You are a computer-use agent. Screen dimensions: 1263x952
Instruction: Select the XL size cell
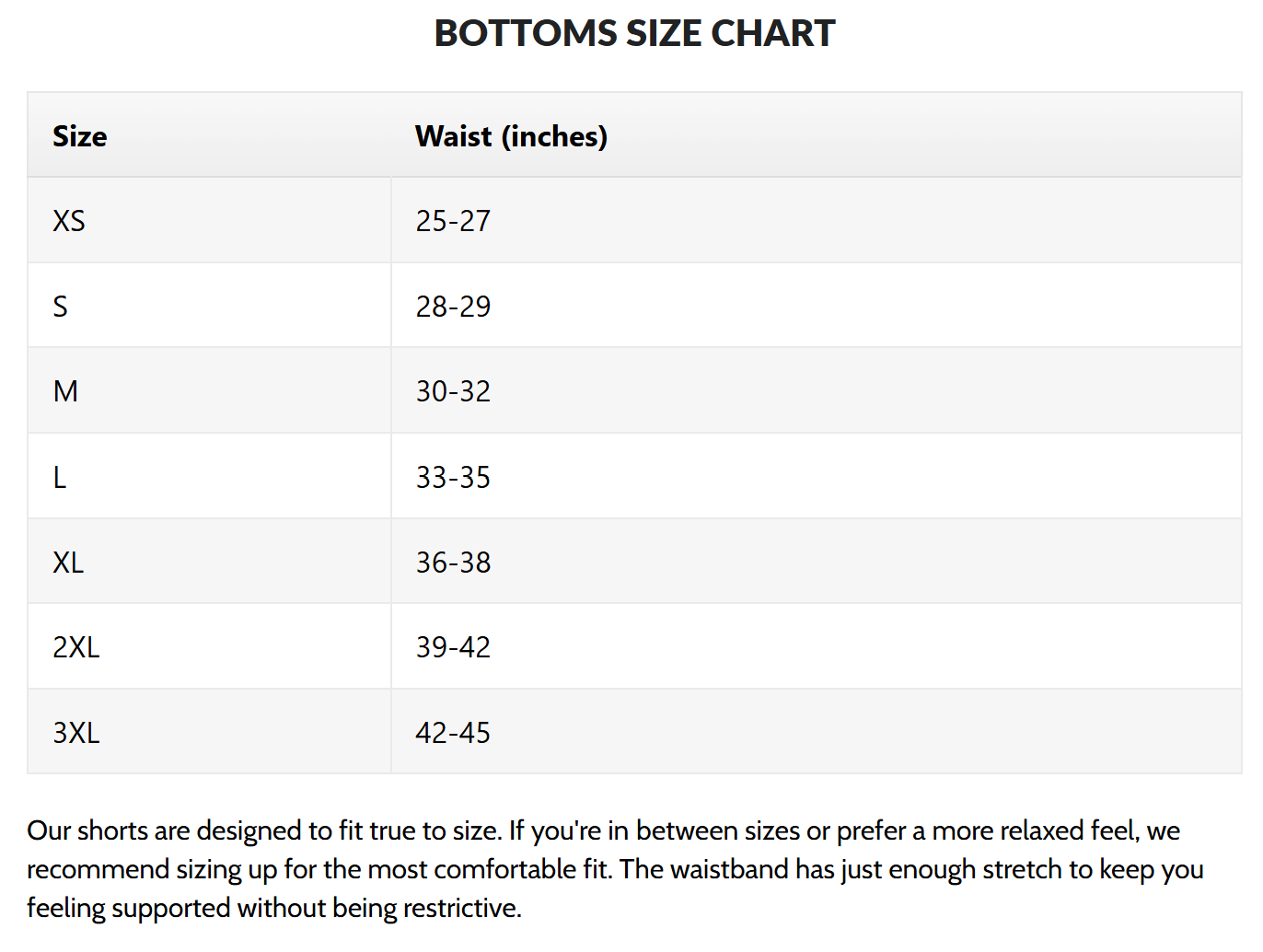pos(68,562)
